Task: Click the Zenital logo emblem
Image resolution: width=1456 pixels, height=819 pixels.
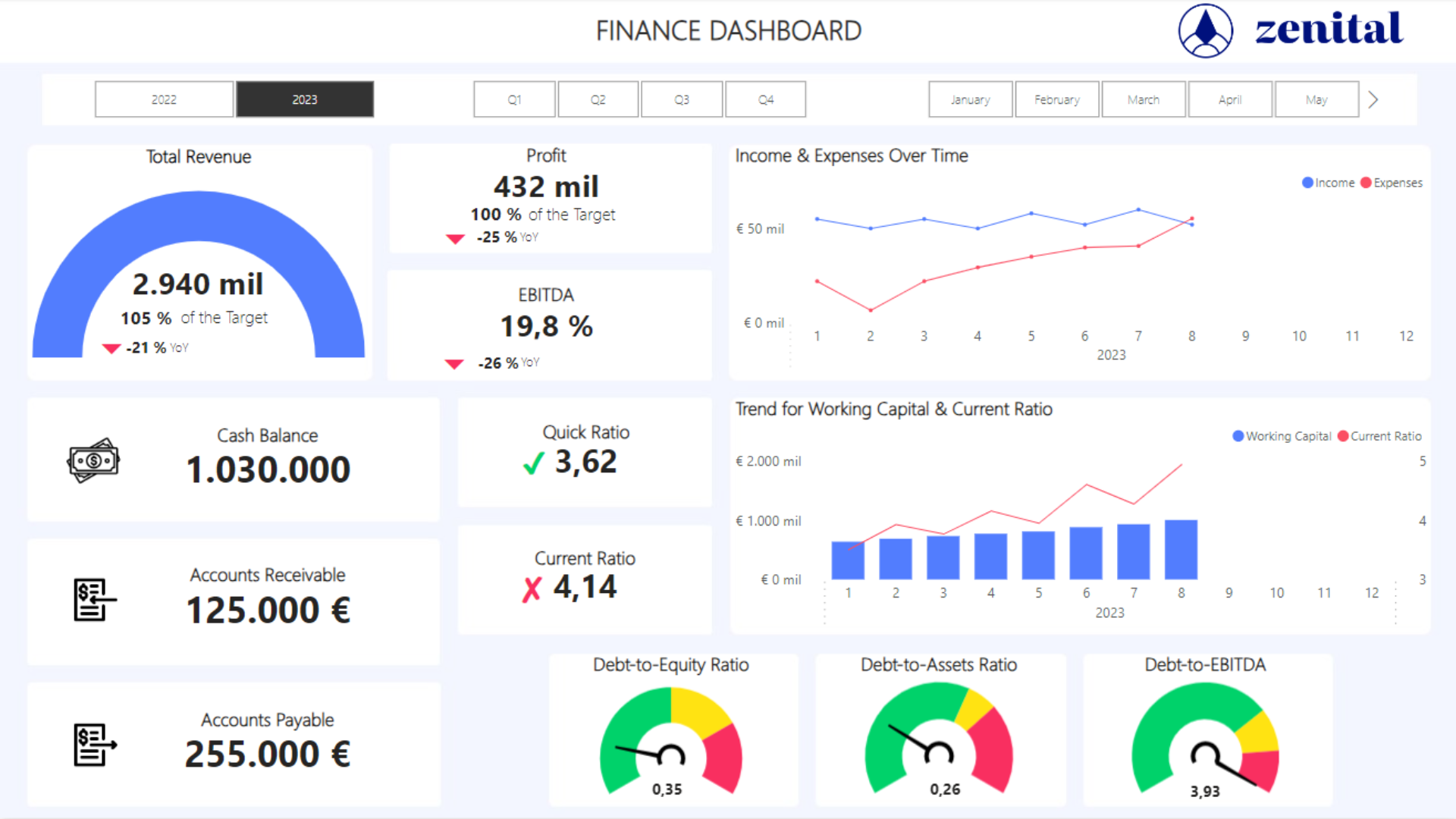Action: (x=1205, y=31)
